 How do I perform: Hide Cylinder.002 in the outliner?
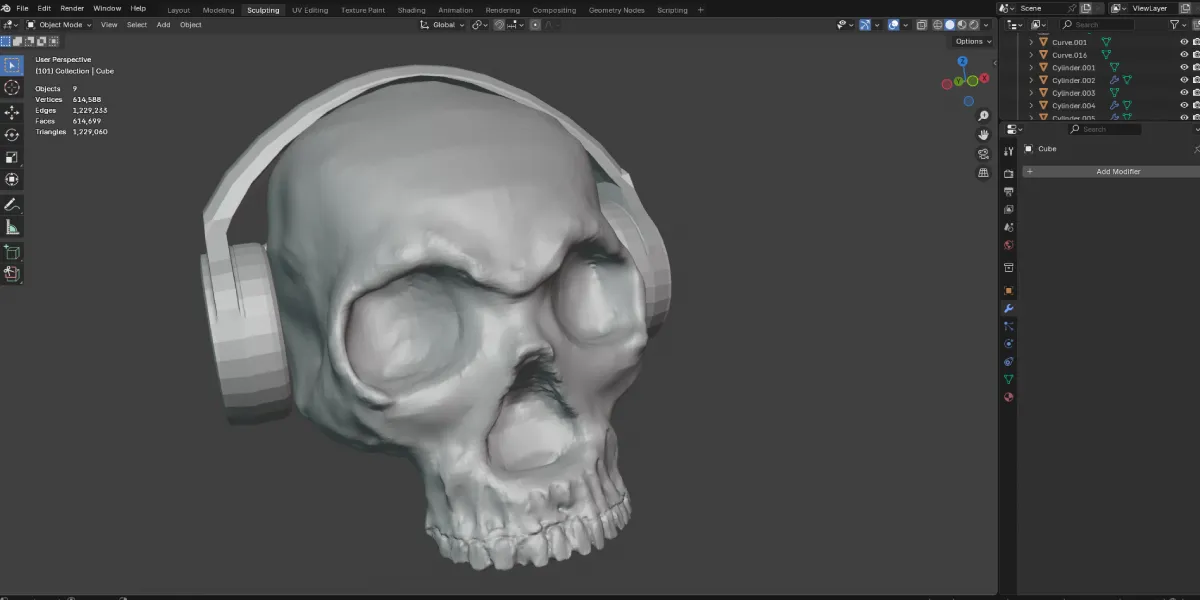(1184, 79)
